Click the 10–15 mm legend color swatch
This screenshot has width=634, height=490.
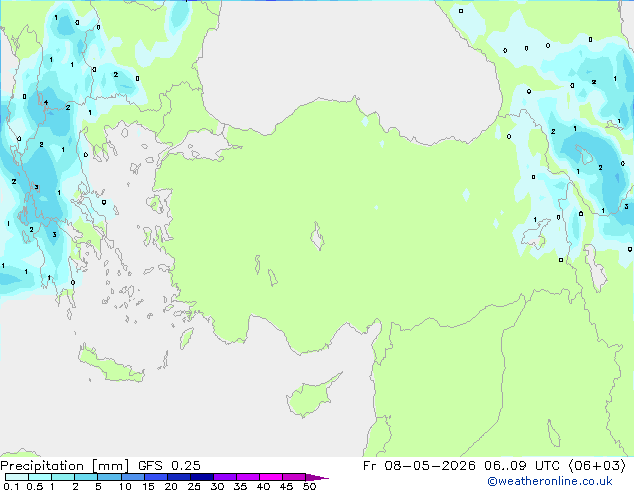(132, 477)
